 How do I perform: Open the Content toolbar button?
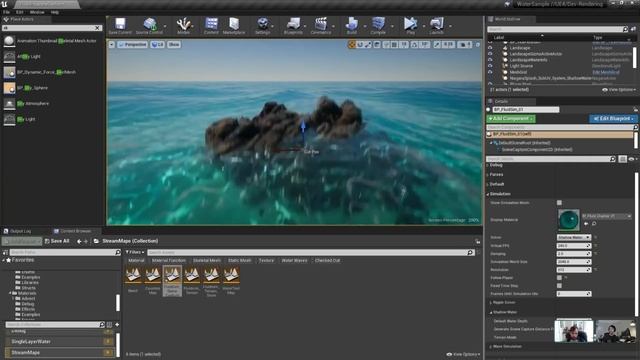[x=211, y=26]
